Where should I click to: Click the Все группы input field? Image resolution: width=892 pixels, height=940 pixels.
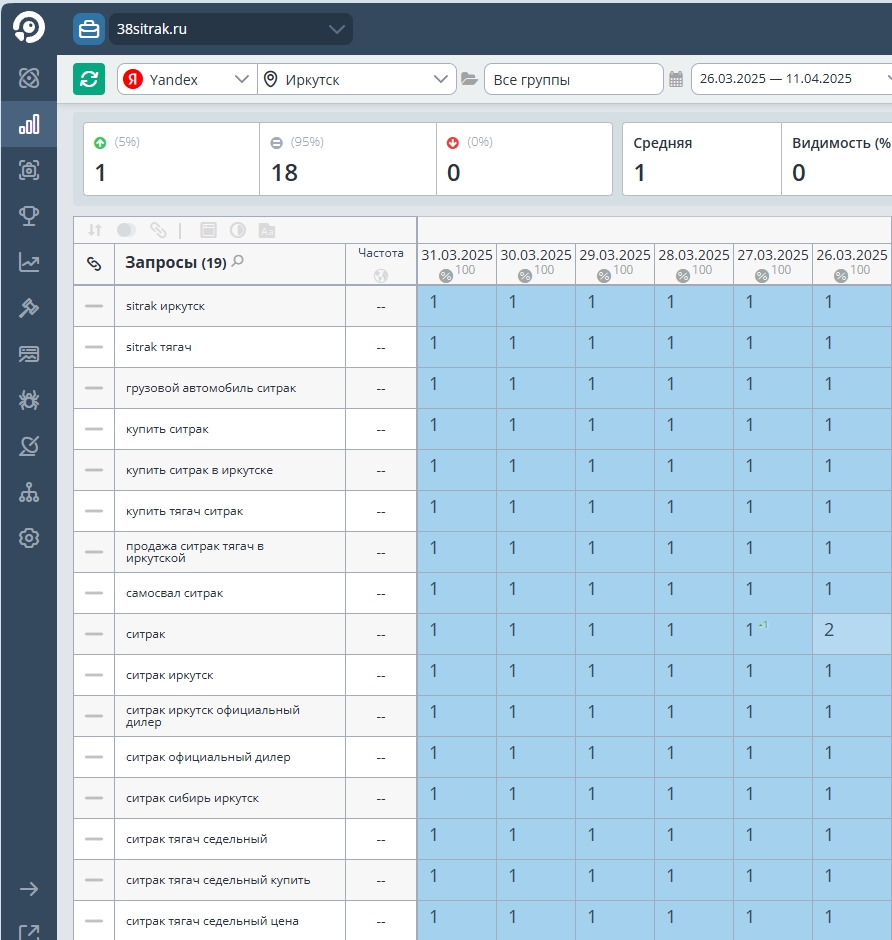click(x=573, y=79)
